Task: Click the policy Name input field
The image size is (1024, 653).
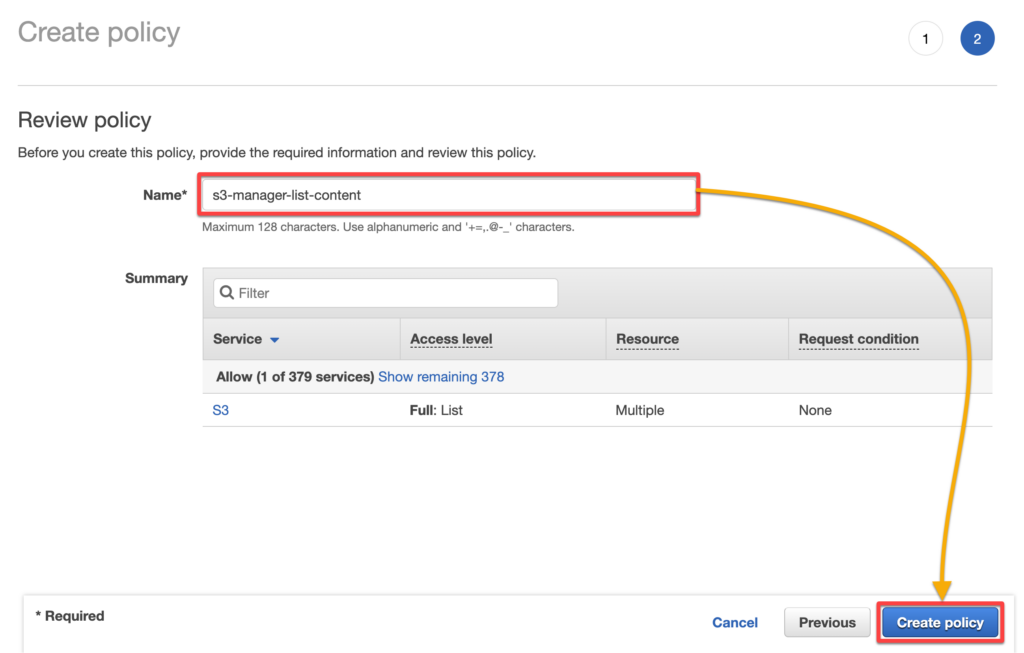Action: click(448, 195)
